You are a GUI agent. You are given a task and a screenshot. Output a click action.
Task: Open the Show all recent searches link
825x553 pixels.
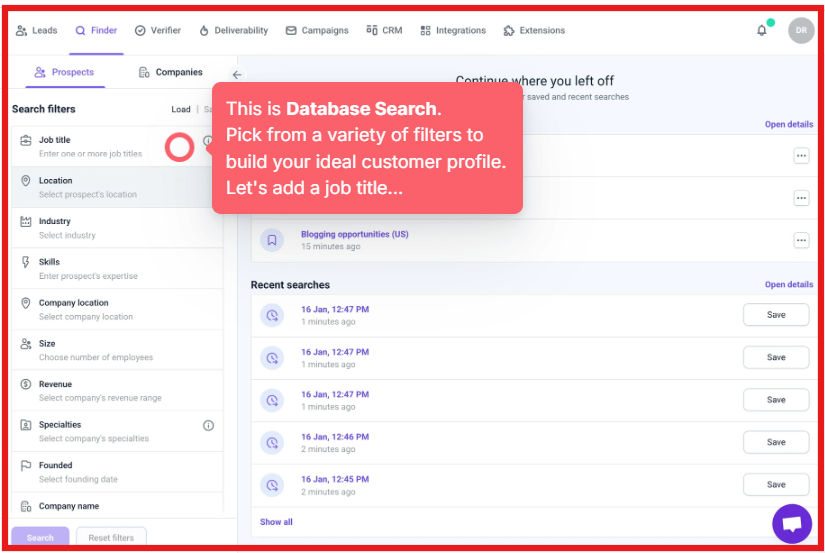coord(276,521)
